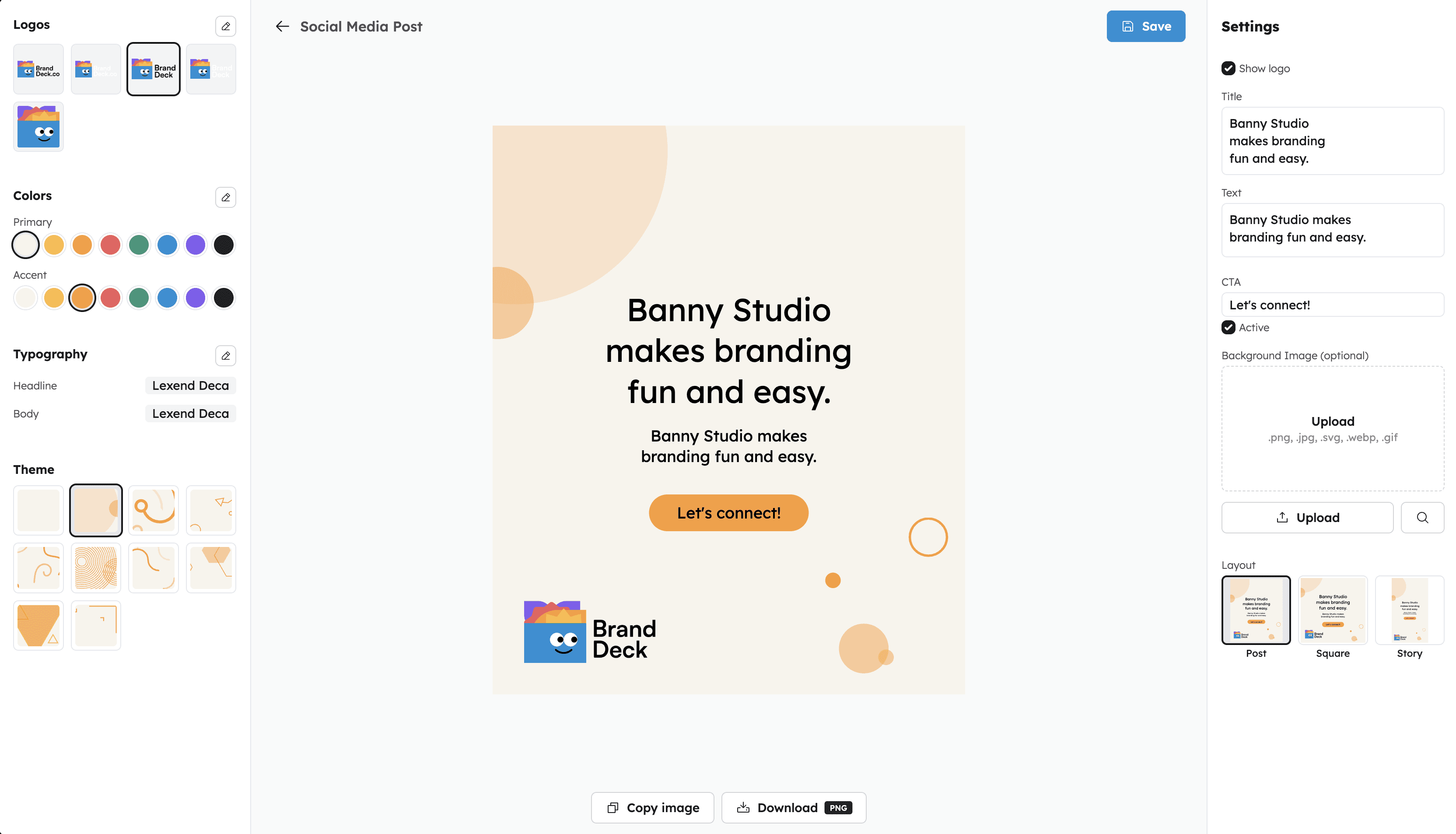Select the Brand Deck.co logo variant
This screenshot has height=834, width=1456.
[38, 69]
